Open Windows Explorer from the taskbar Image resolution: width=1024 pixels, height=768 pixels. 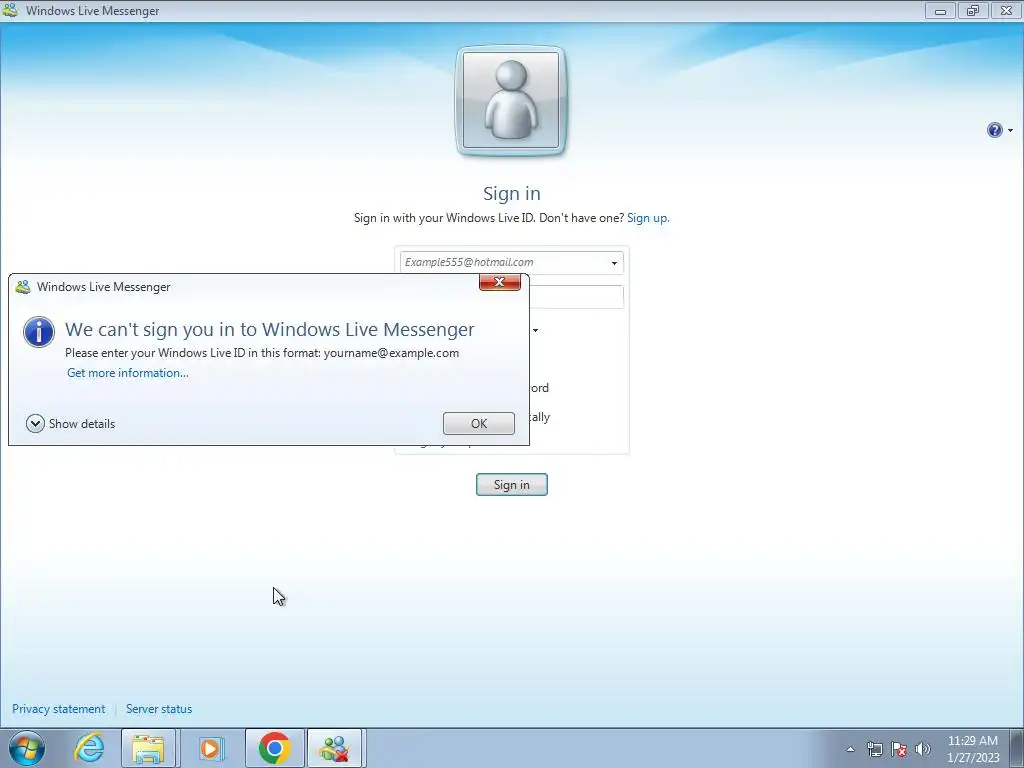click(x=149, y=748)
